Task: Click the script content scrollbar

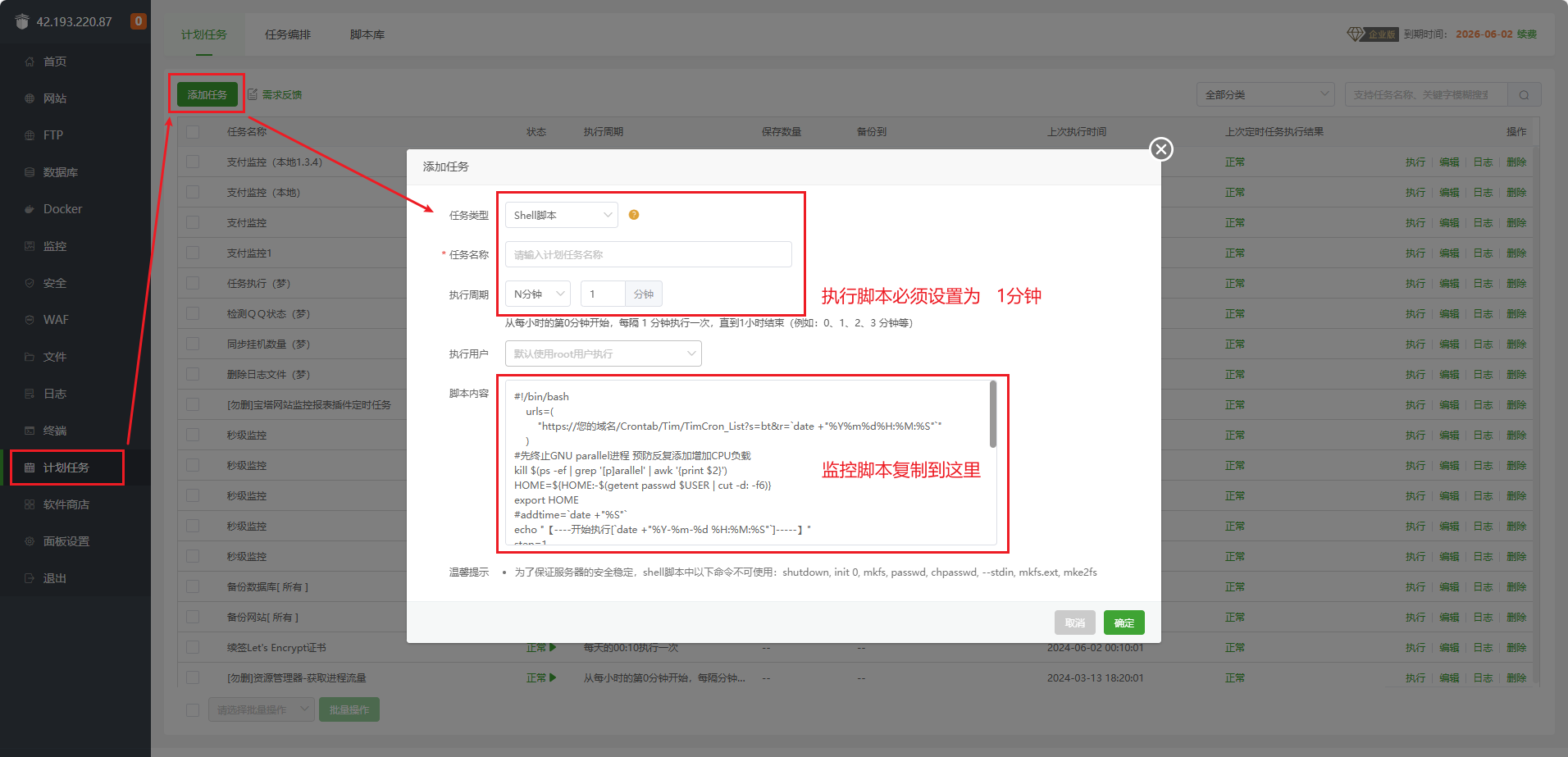Action: click(993, 414)
